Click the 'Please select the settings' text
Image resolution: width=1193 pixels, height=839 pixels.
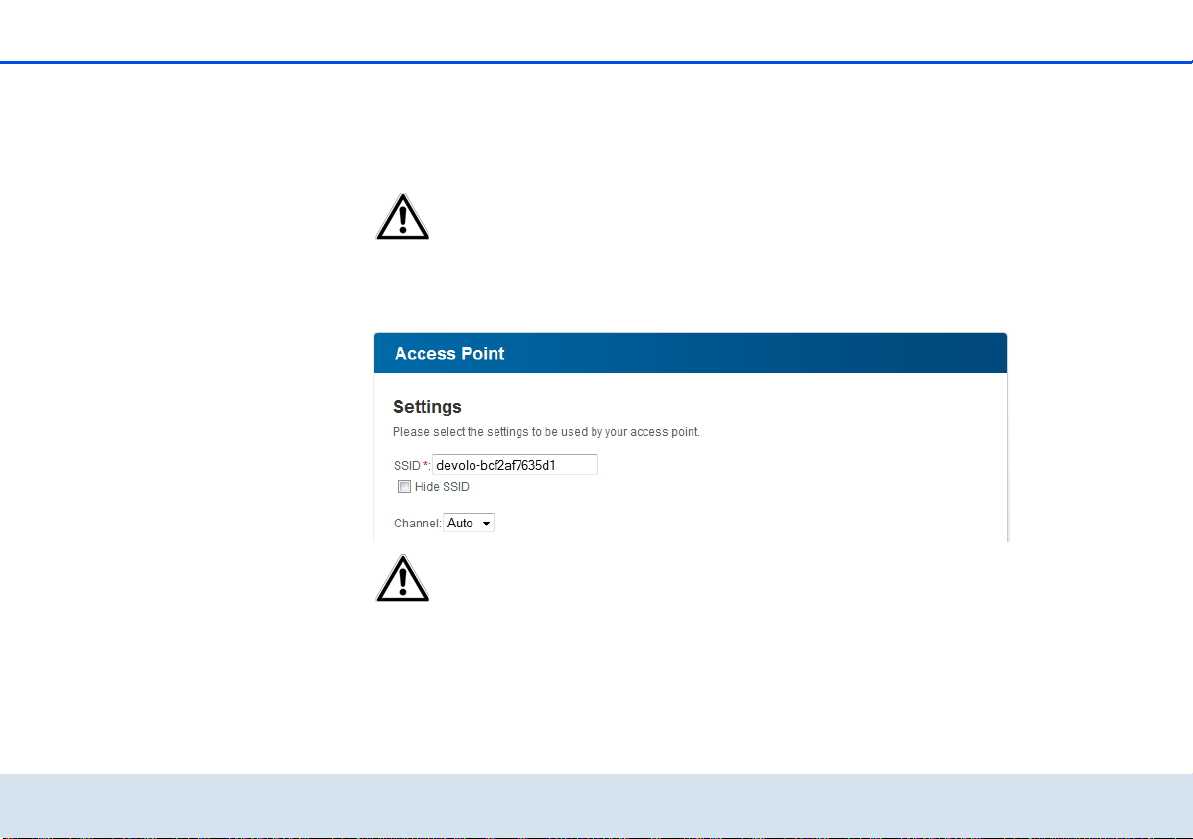546,432
